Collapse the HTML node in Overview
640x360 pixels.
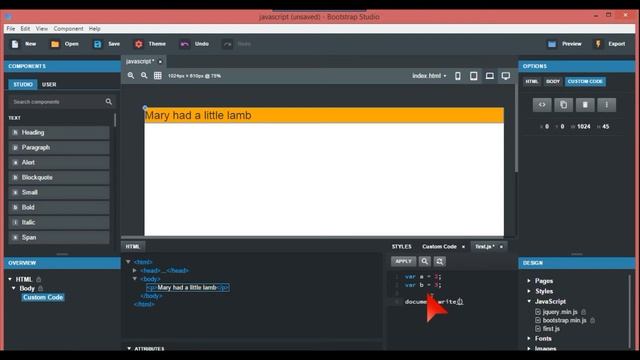(x=10, y=279)
